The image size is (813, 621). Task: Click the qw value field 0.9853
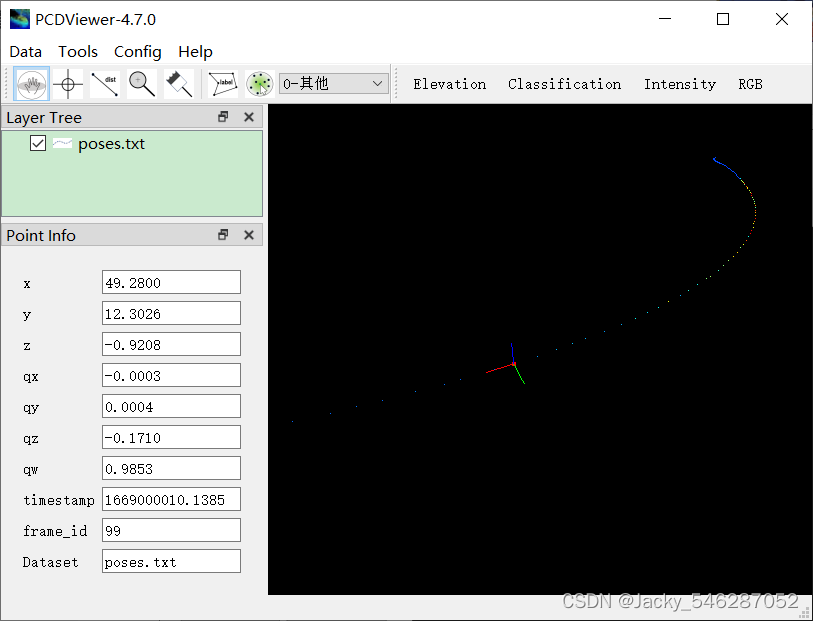[171, 469]
